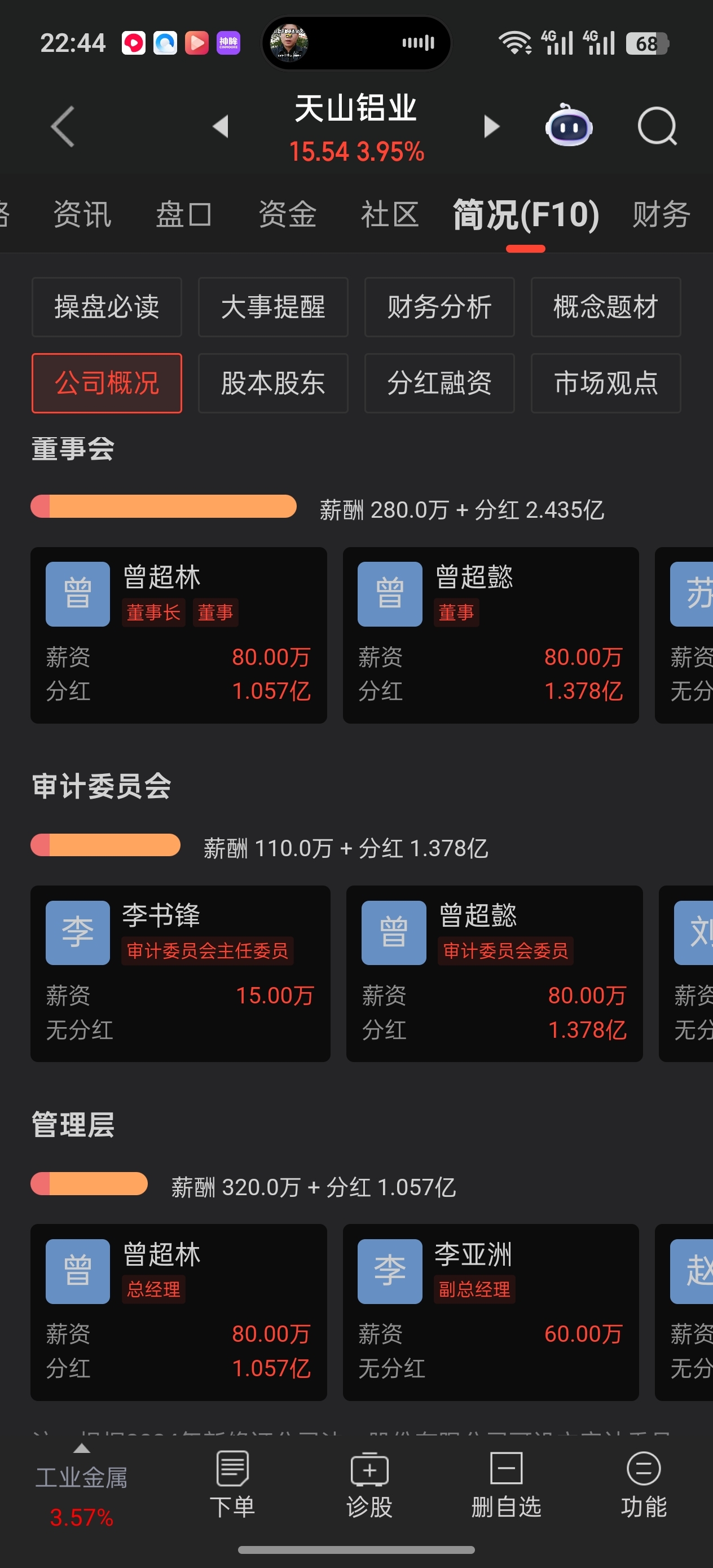Tap 删自选 remove from watchlist
The height and width of the screenshot is (1568, 713).
[506, 1484]
